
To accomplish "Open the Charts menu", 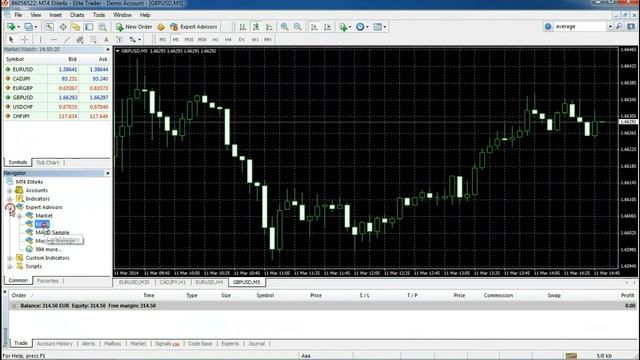I will coord(77,15).
